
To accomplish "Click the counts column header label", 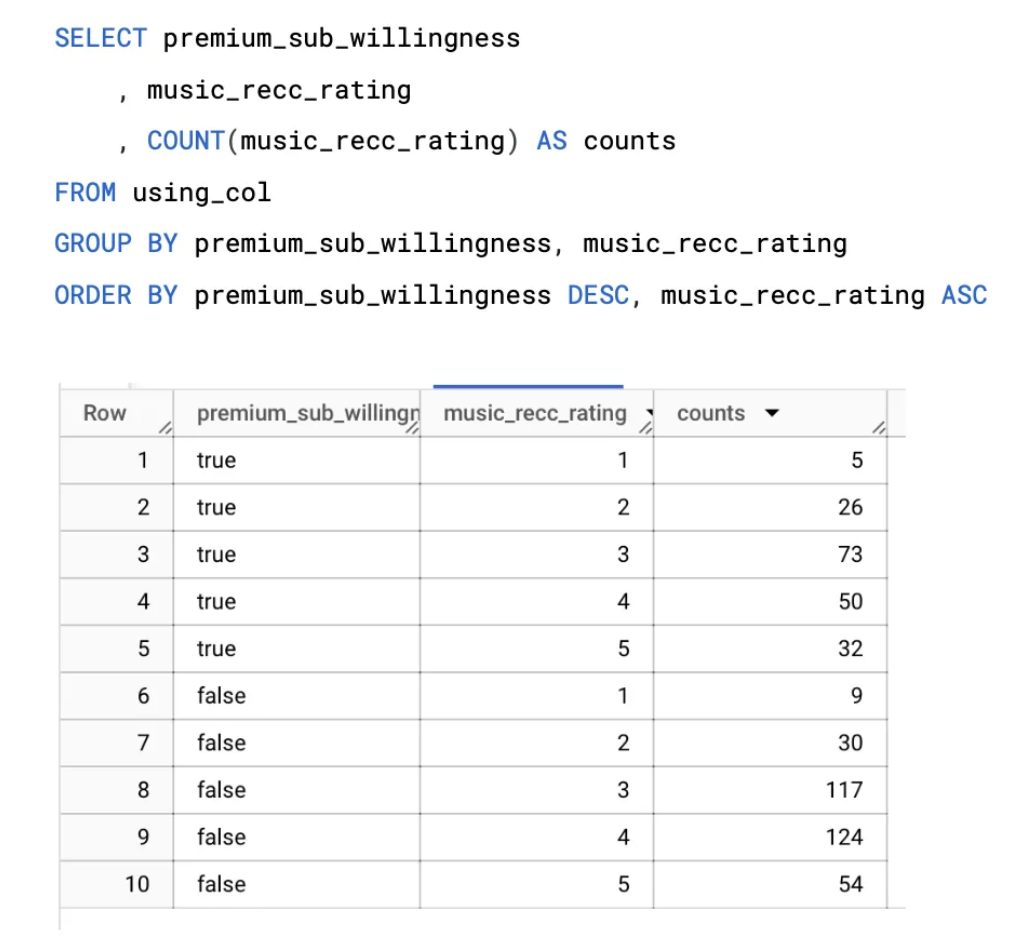I will coord(711,414).
